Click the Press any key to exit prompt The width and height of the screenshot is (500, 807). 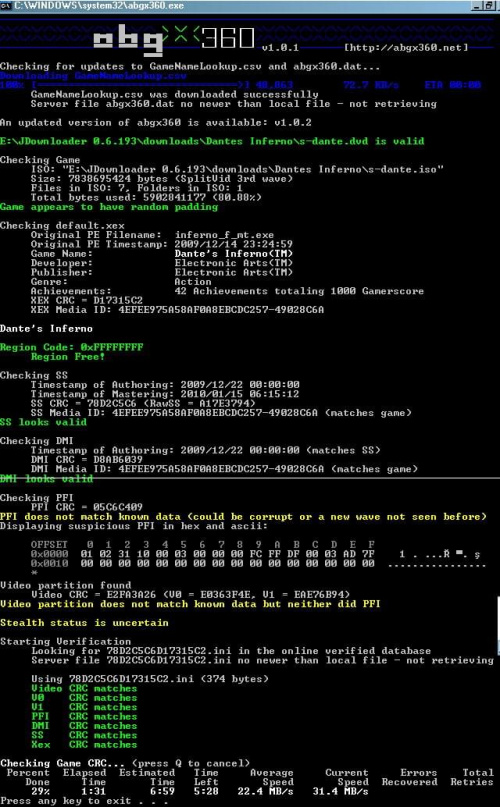[x=84, y=801]
